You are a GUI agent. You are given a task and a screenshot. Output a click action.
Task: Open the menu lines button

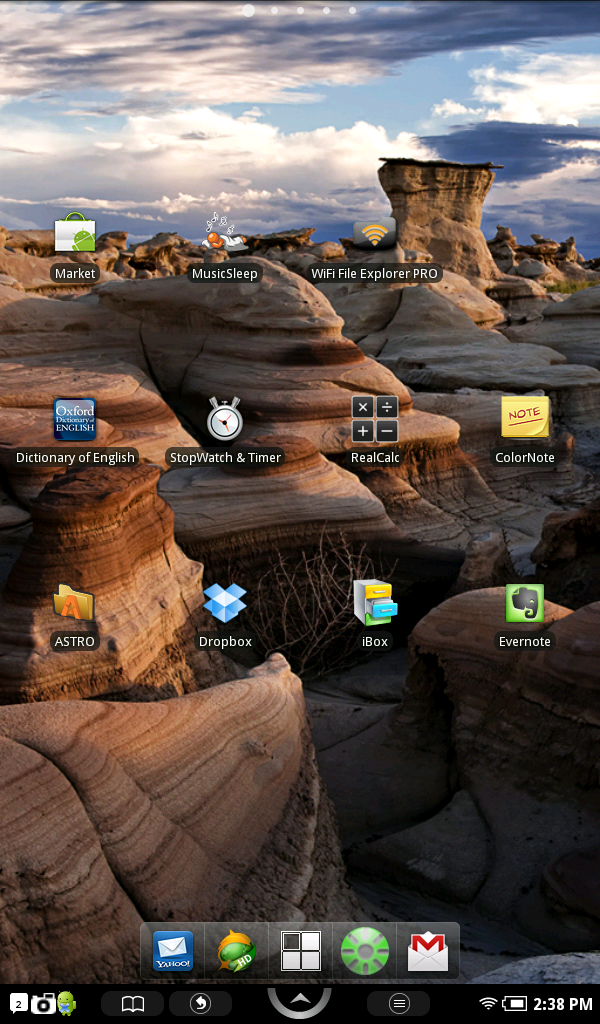[x=399, y=1003]
